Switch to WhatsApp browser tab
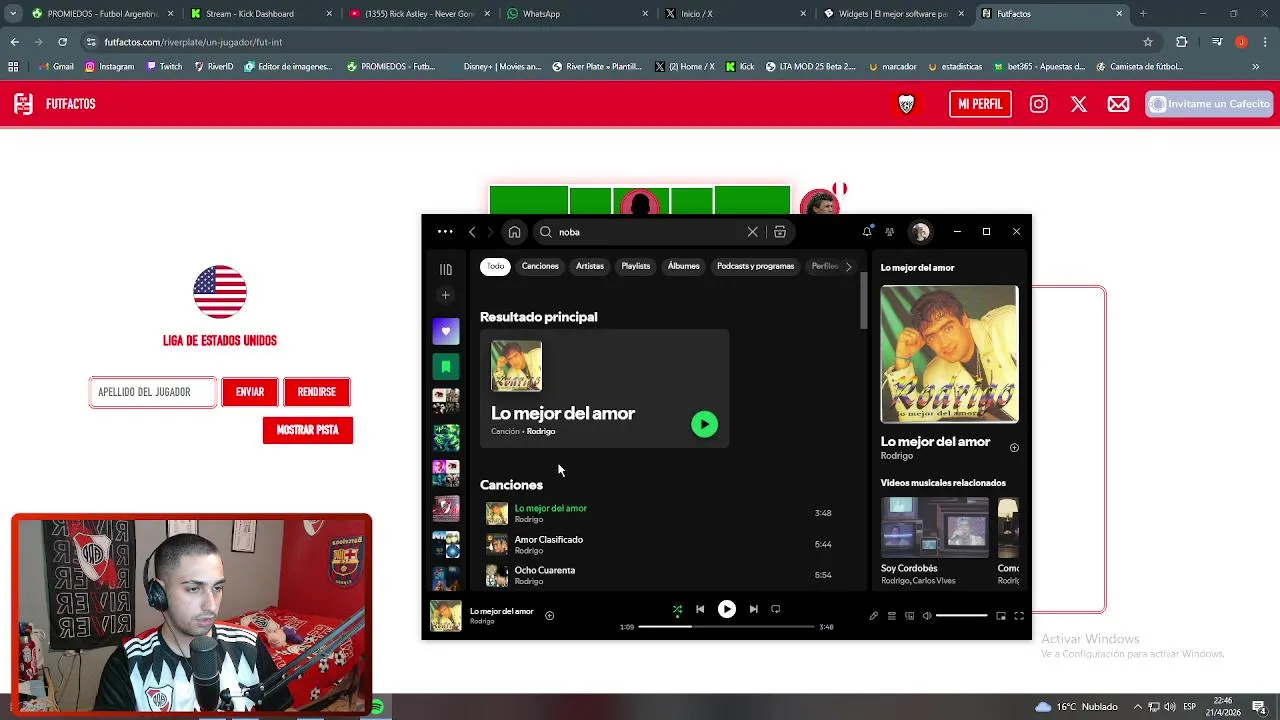This screenshot has height=720, width=1280. pyautogui.click(x=574, y=14)
